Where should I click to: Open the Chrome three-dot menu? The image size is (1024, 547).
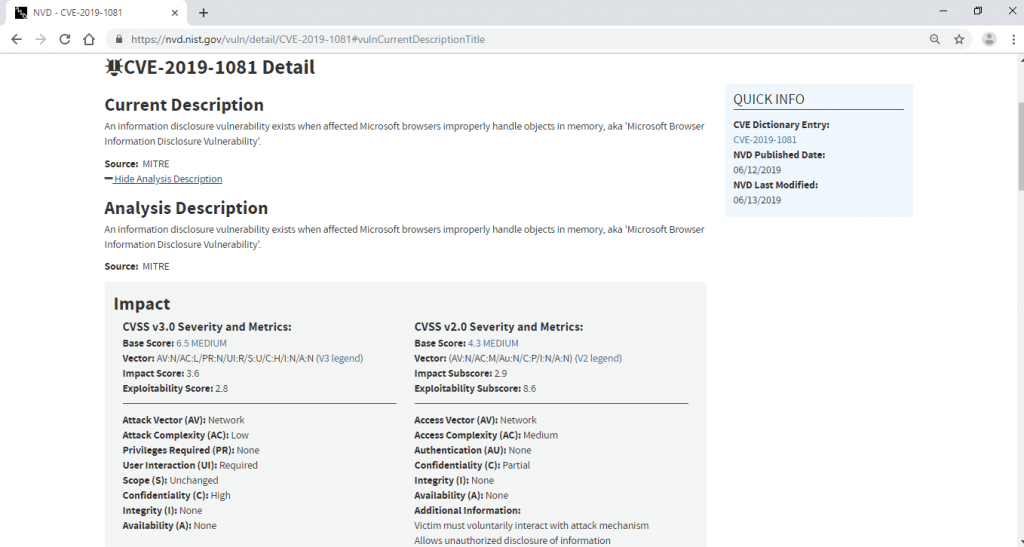1014,39
